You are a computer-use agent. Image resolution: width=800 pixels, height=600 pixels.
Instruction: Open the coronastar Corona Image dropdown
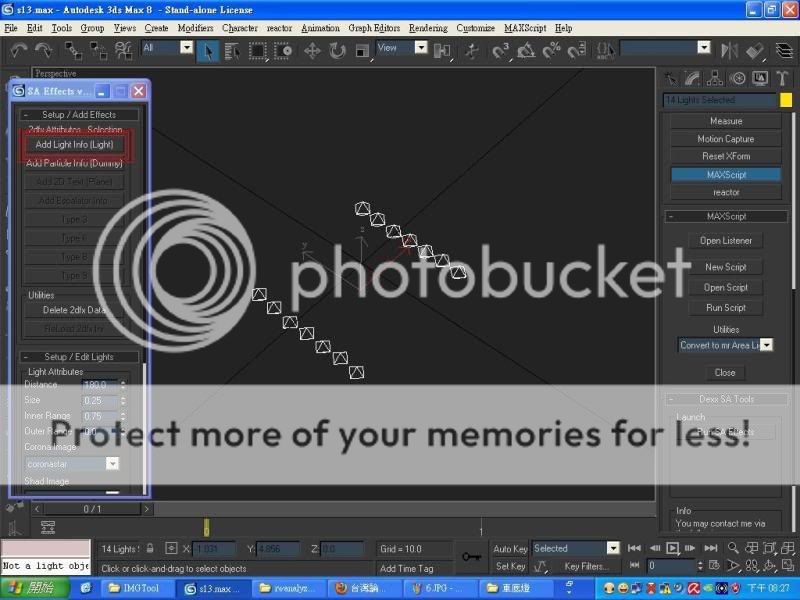pyautogui.click(x=112, y=464)
